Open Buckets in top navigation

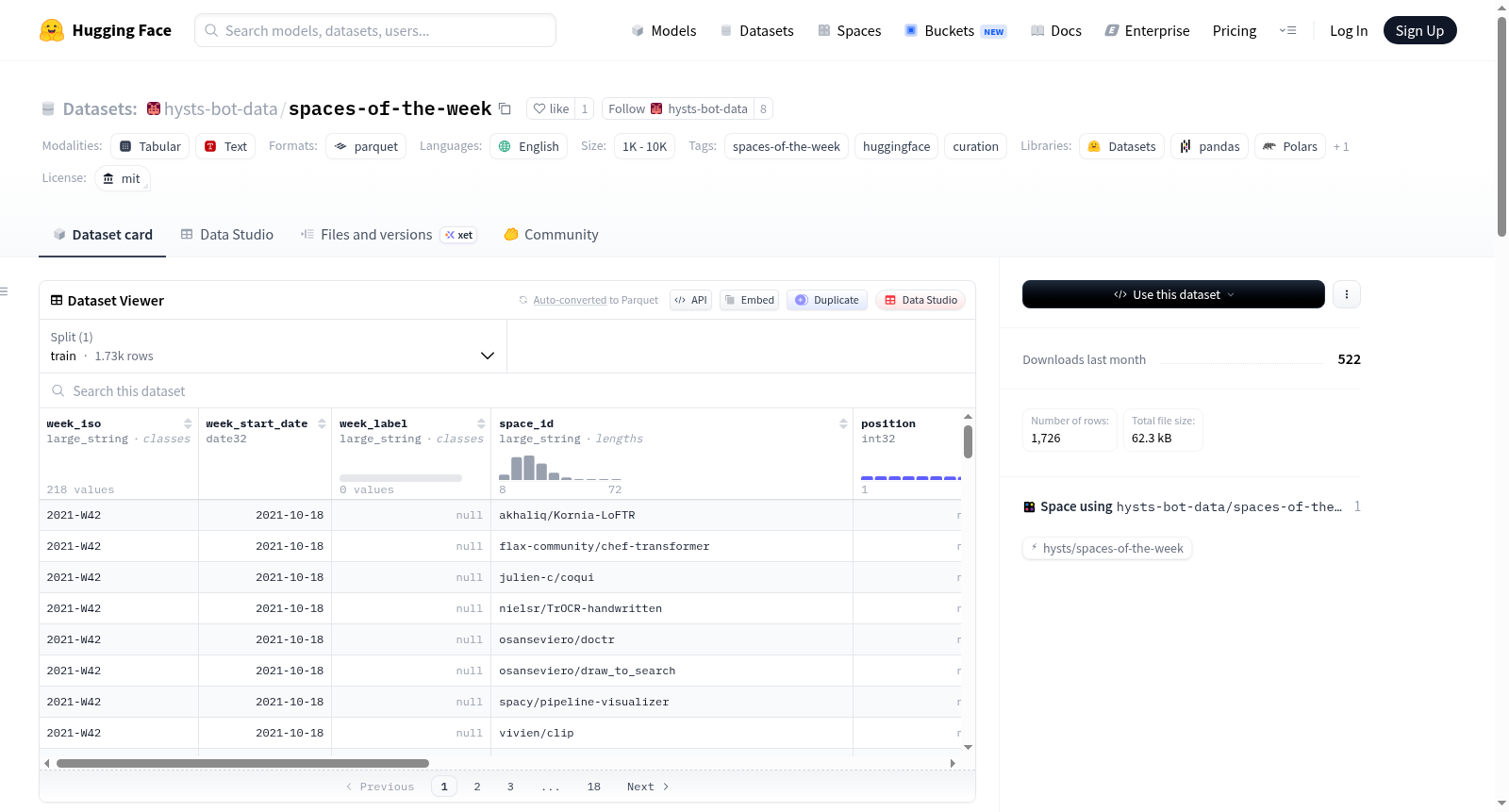tap(955, 30)
